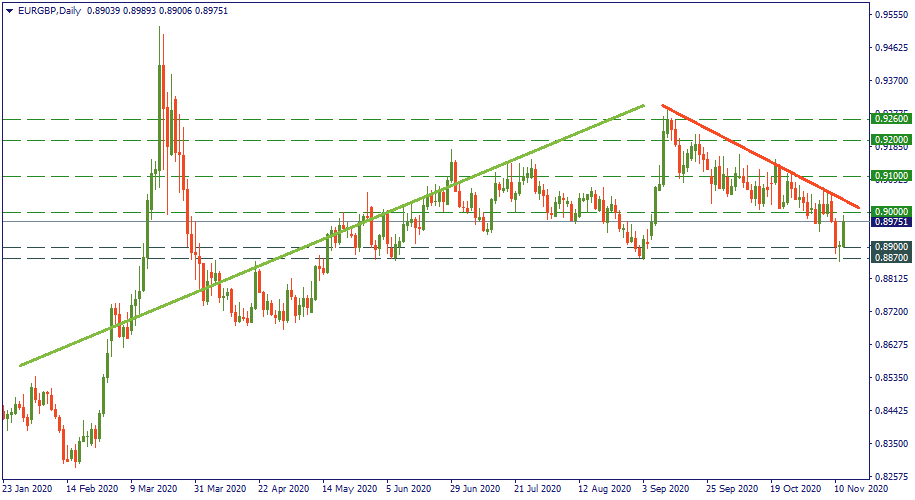
Task: Click the 0.90000 green price level label
Action: point(888,212)
